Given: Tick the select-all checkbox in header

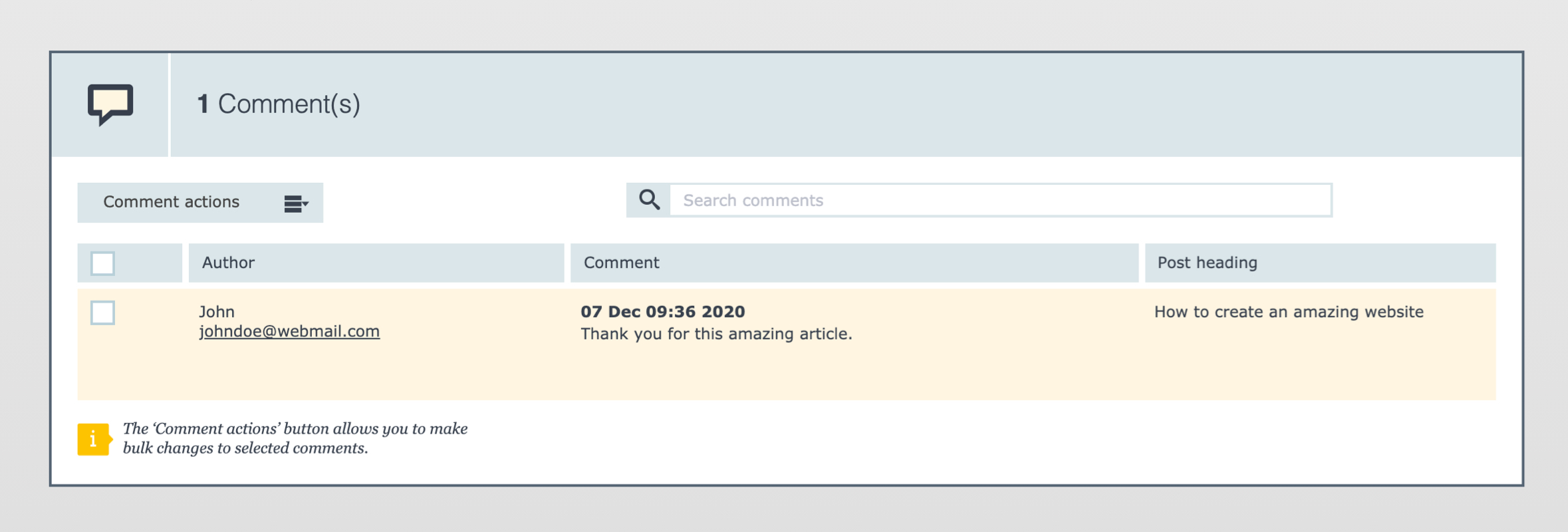Looking at the screenshot, I should point(103,263).
